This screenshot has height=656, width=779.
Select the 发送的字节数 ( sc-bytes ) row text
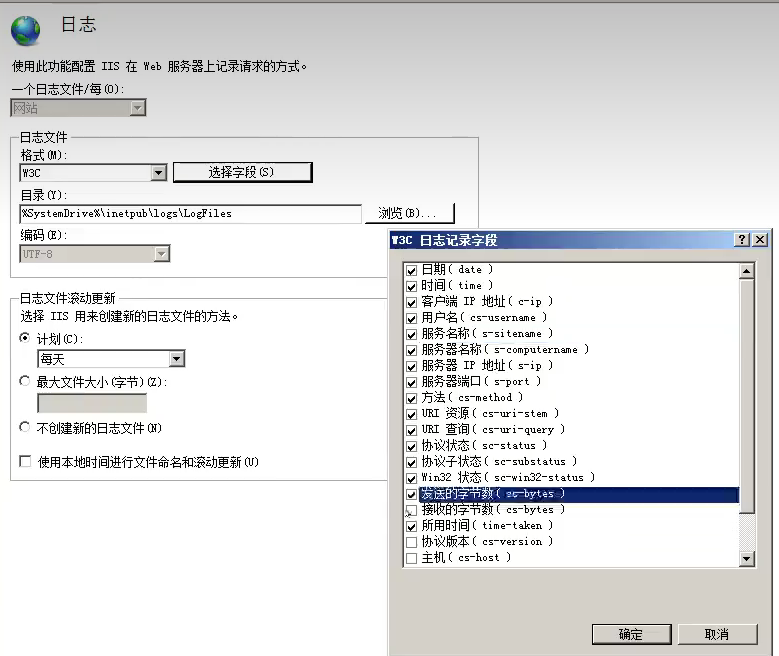(493, 493)
